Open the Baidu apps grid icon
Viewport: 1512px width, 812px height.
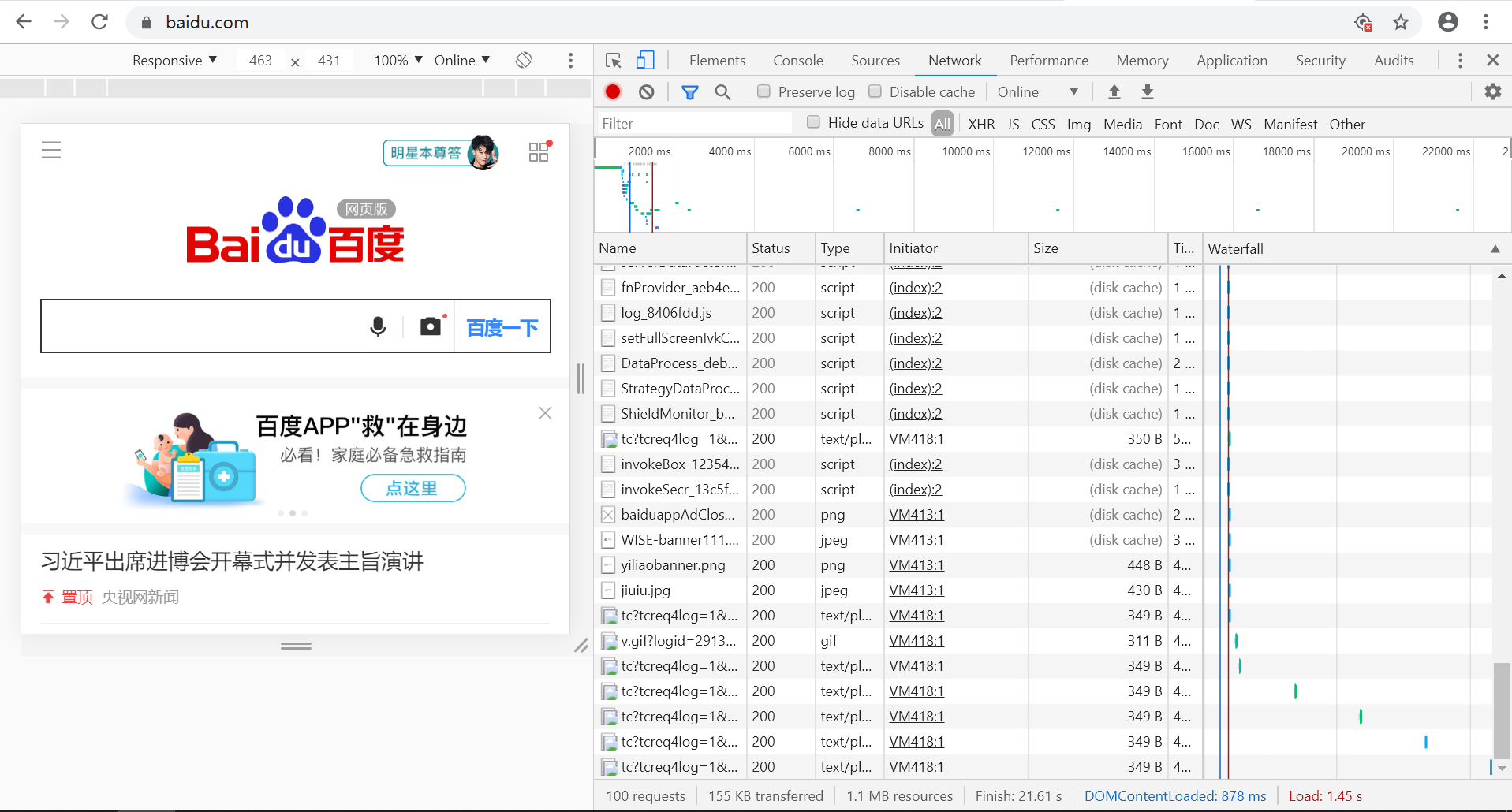click(x=539, y=151)
